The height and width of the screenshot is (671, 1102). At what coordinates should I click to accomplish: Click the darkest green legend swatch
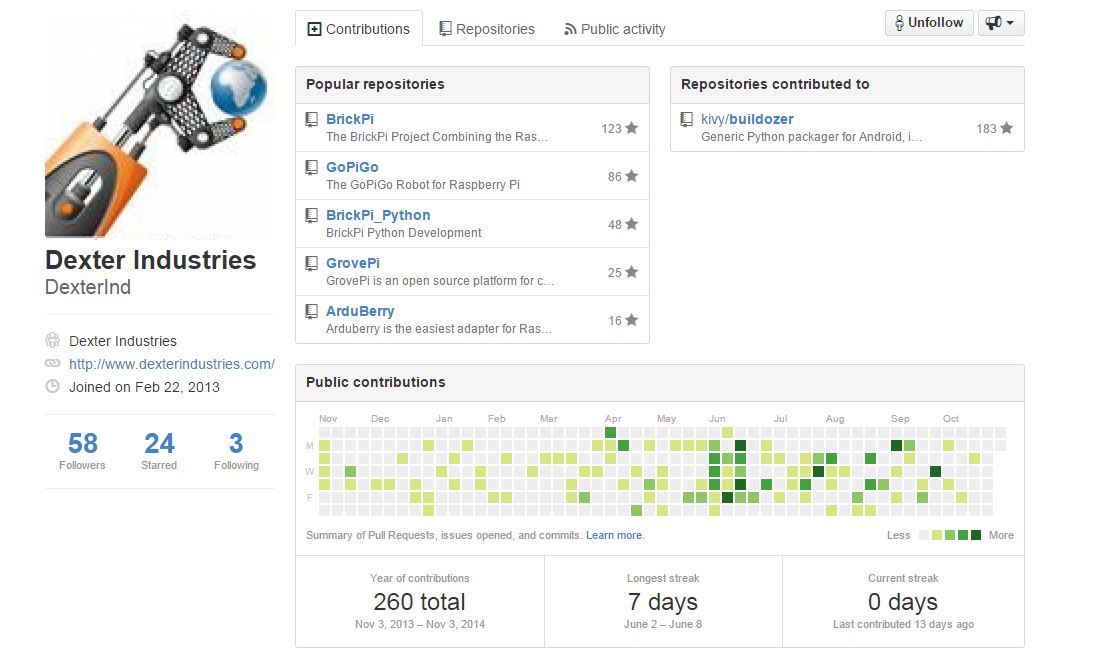976,535
